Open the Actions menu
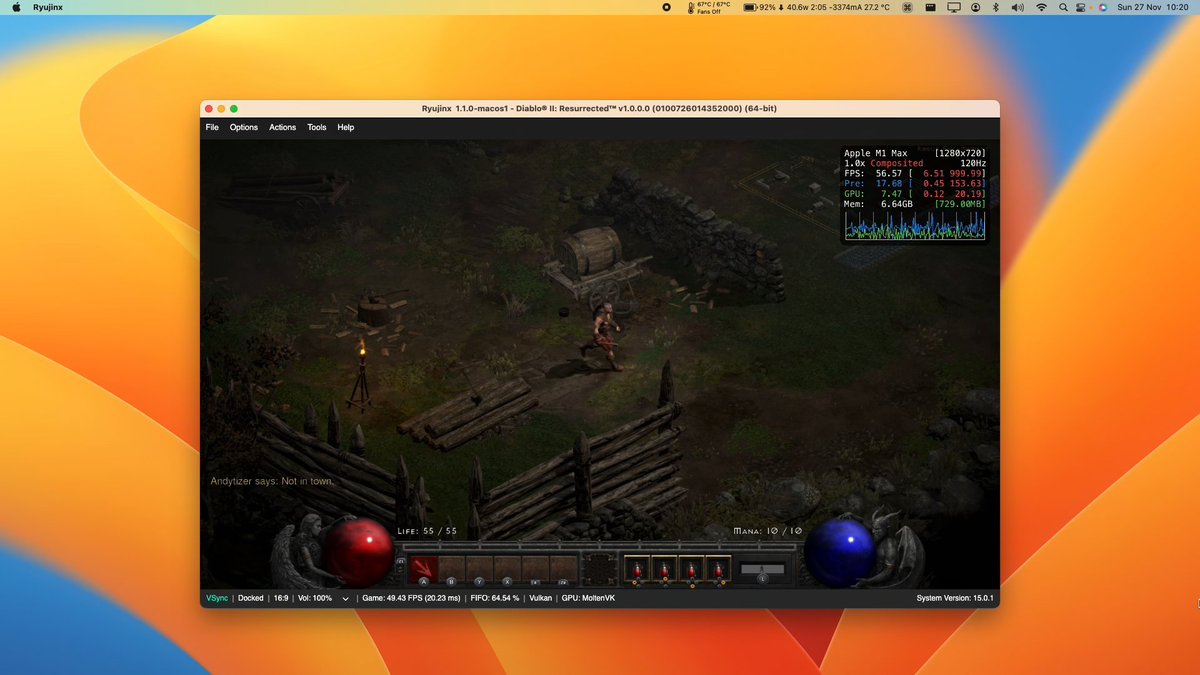This screenshot has width=1200, height=675. pos(283,127)
